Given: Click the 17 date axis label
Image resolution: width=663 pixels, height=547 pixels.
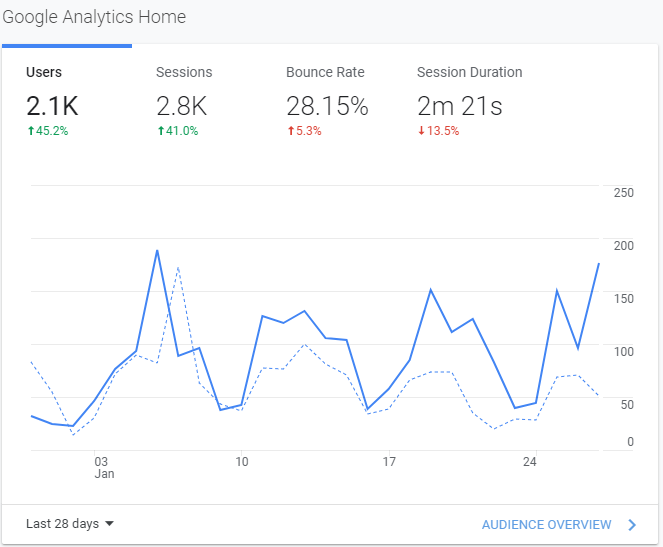Looking at the screenshot, I should click(389, 462).
